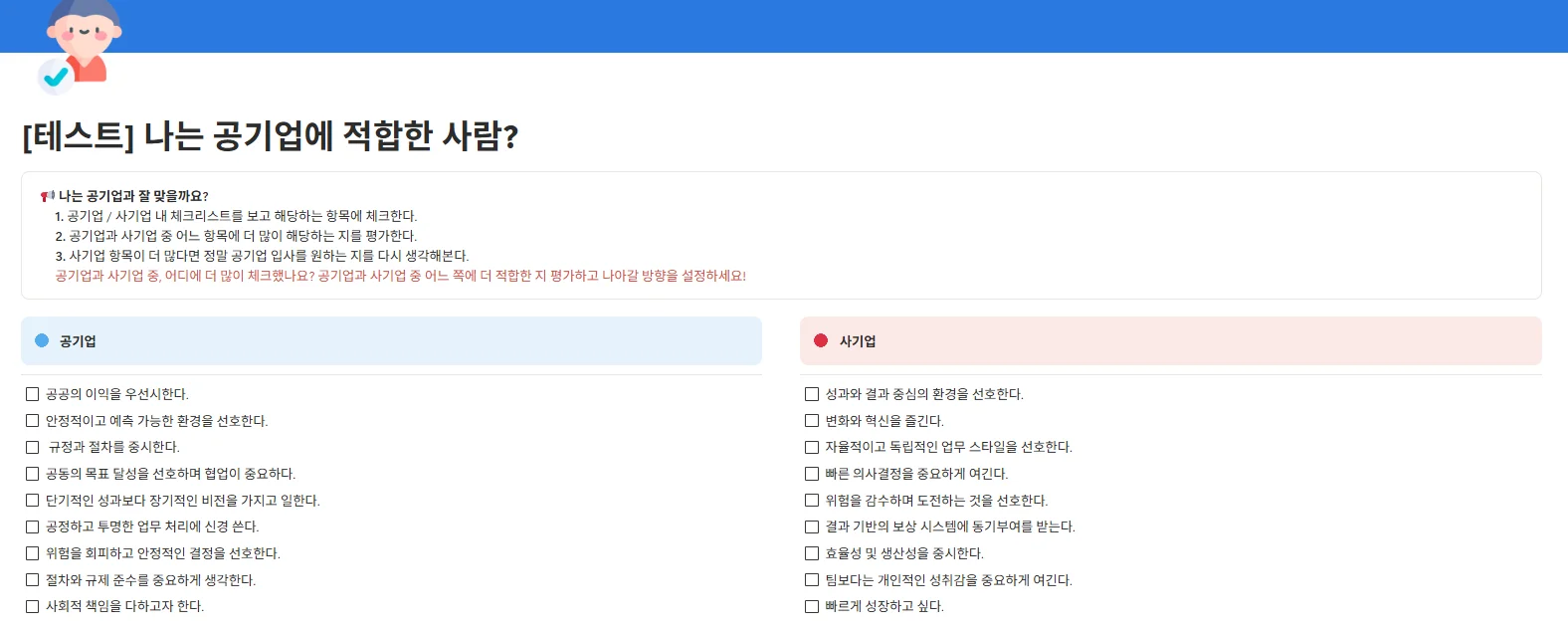Check '성과와 결과 중심의 환경을 선호한다'
1568x630 pixels.
(x=811, y=394)
